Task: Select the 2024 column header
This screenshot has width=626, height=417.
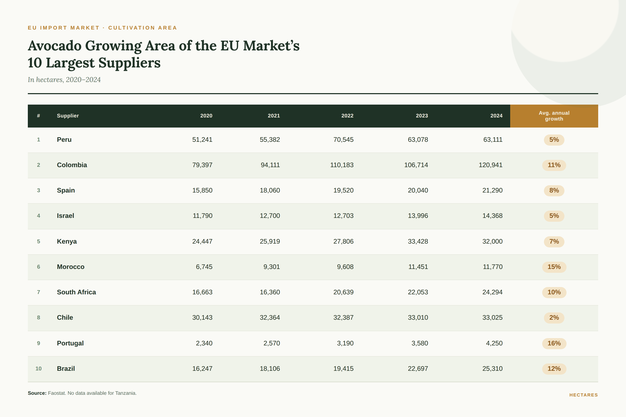Action: click(496, 116)
